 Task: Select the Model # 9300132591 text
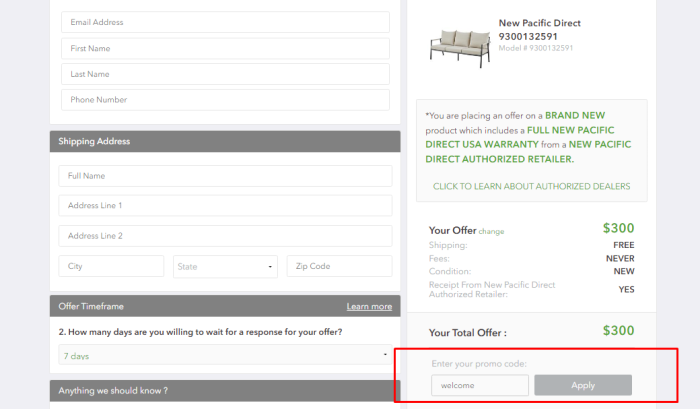point(536,48)
